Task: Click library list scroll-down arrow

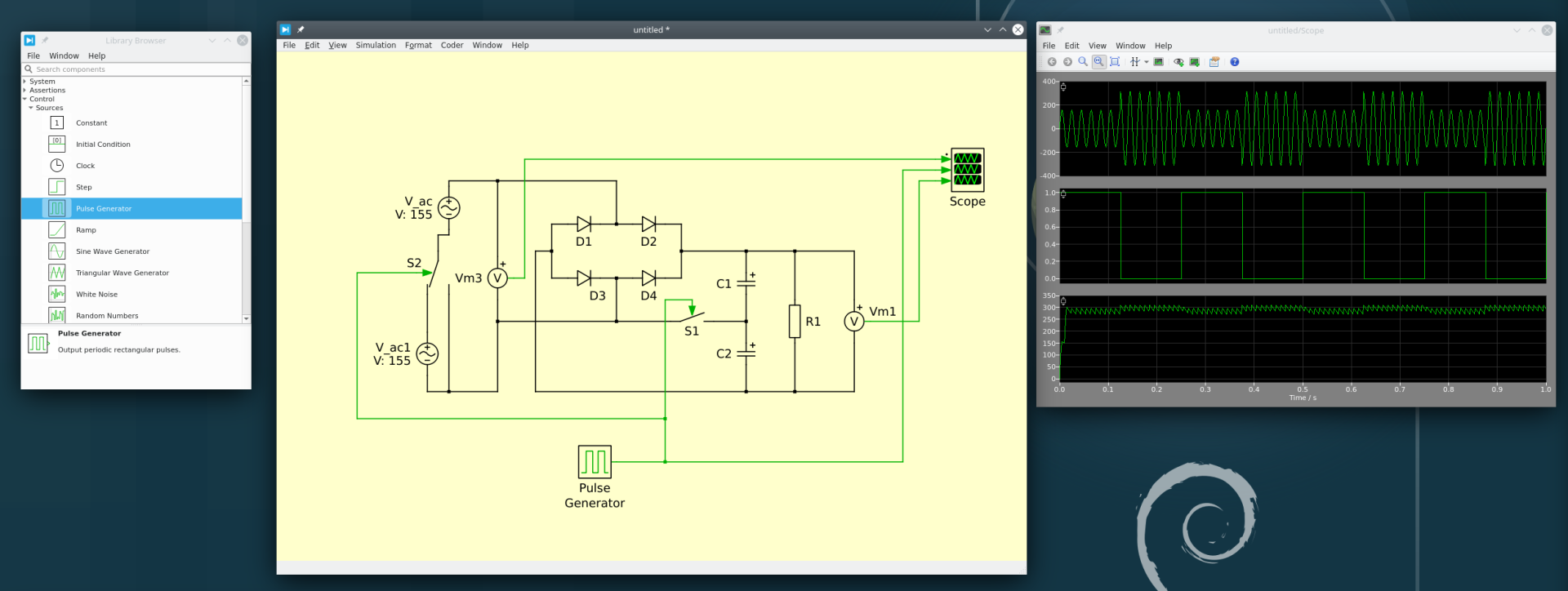Action: (x=246, y=318)
